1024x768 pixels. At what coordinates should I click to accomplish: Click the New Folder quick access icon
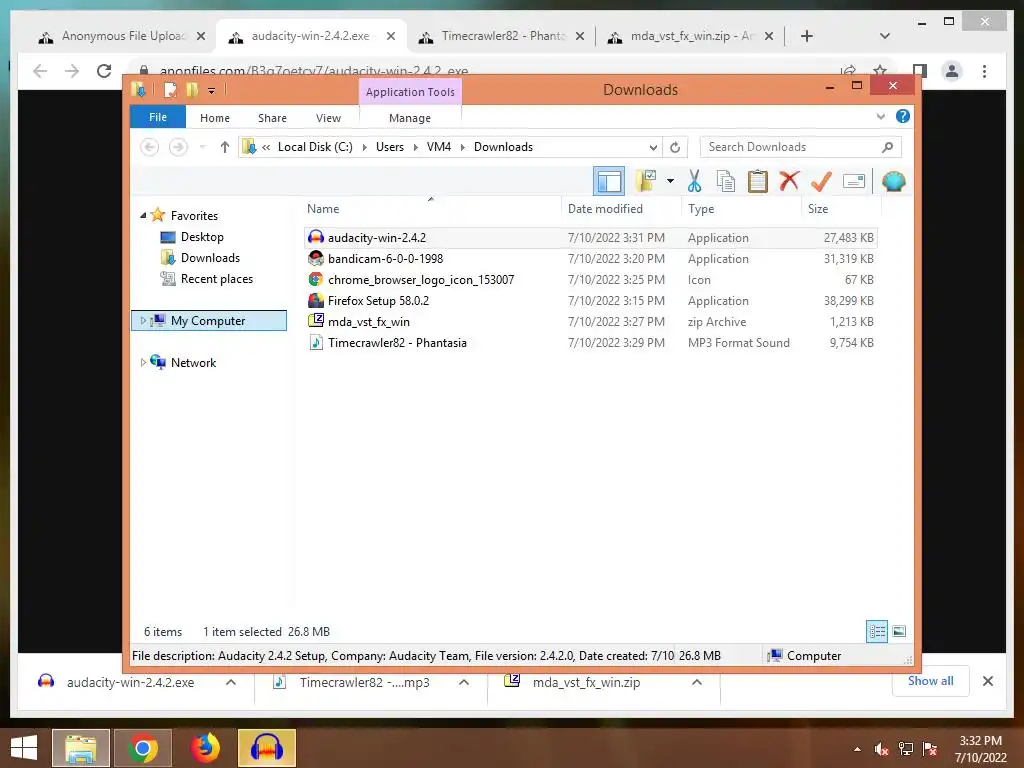191,90
